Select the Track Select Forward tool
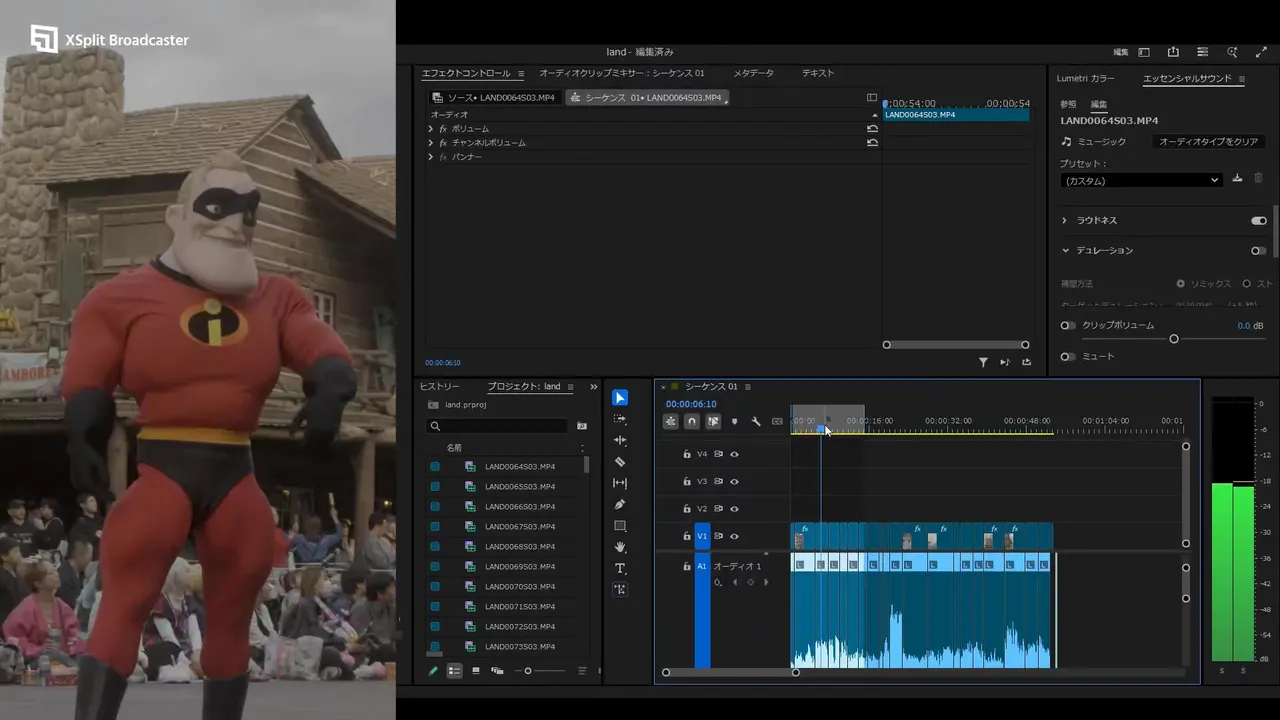This screenshot has height=720, width=1280. pyautogui.click(x=620, y=419)
